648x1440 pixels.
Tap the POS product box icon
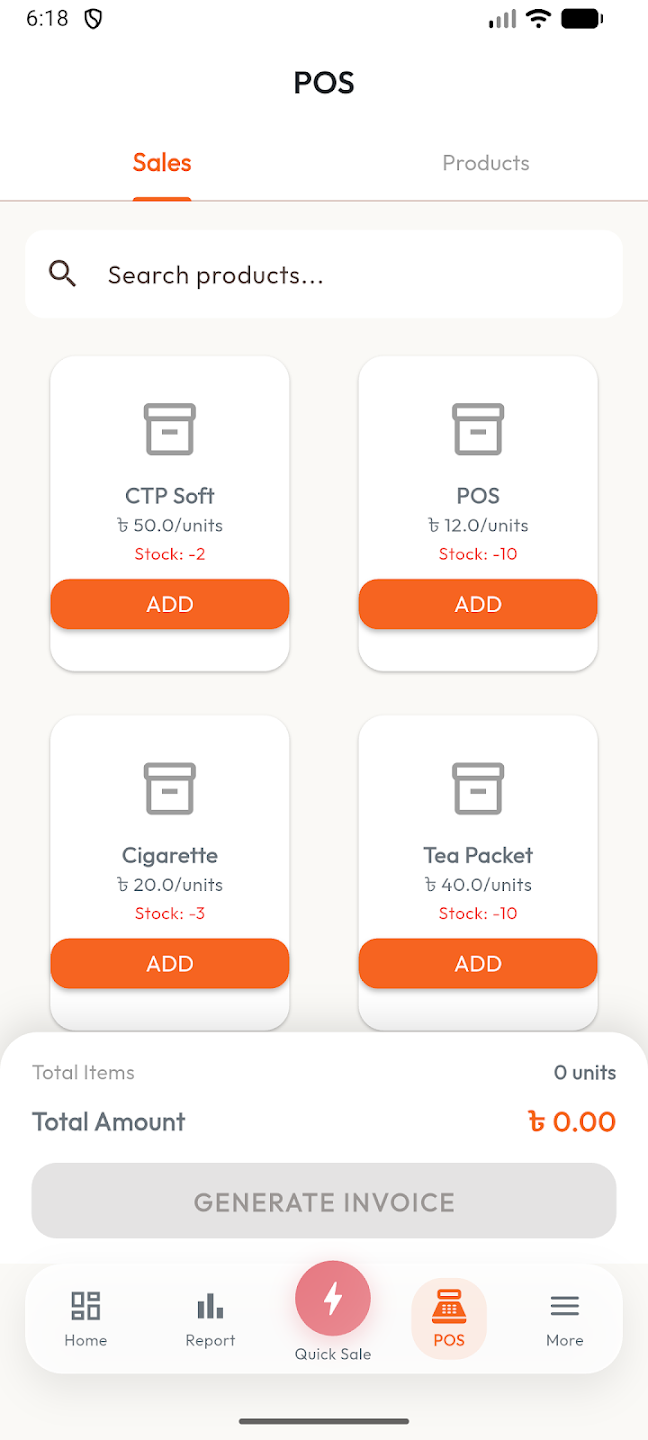coord(478,429)
